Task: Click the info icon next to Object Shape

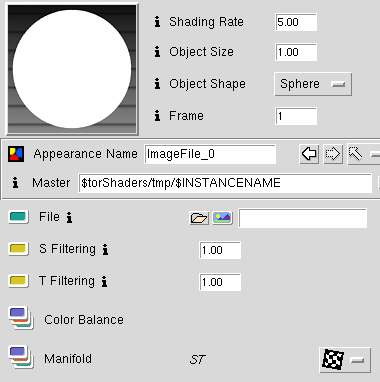Action: click(157, 84)
